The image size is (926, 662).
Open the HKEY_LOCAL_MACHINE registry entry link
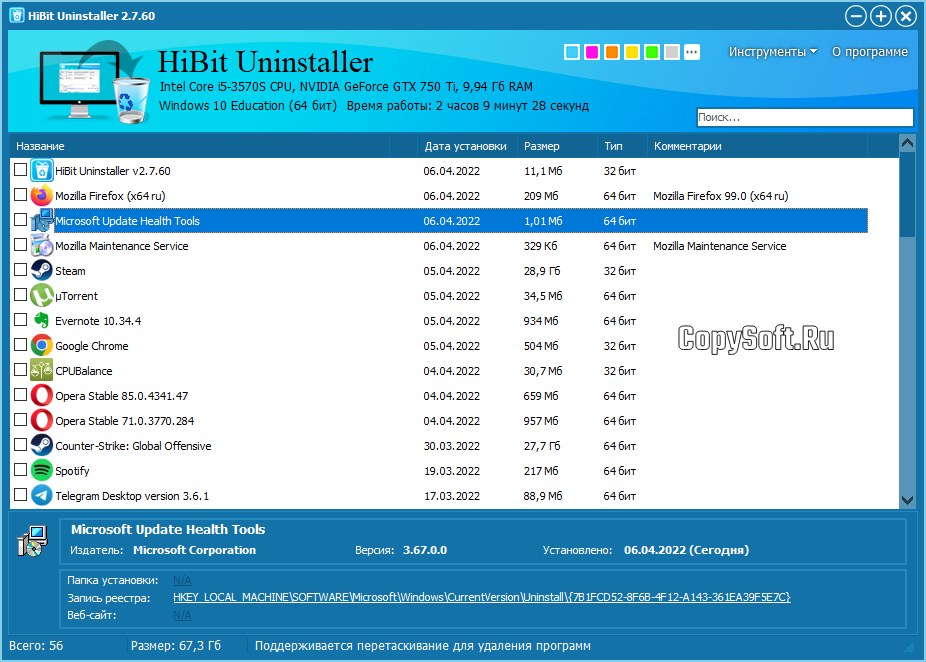[x=481, y=597]
